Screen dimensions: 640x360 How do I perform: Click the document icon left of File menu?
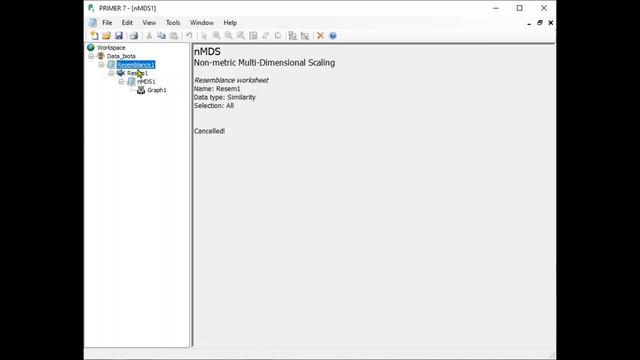coord(93,23)
